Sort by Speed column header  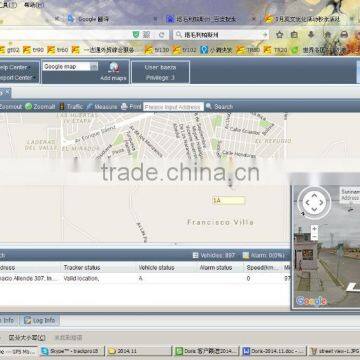(x=263, y=268)
